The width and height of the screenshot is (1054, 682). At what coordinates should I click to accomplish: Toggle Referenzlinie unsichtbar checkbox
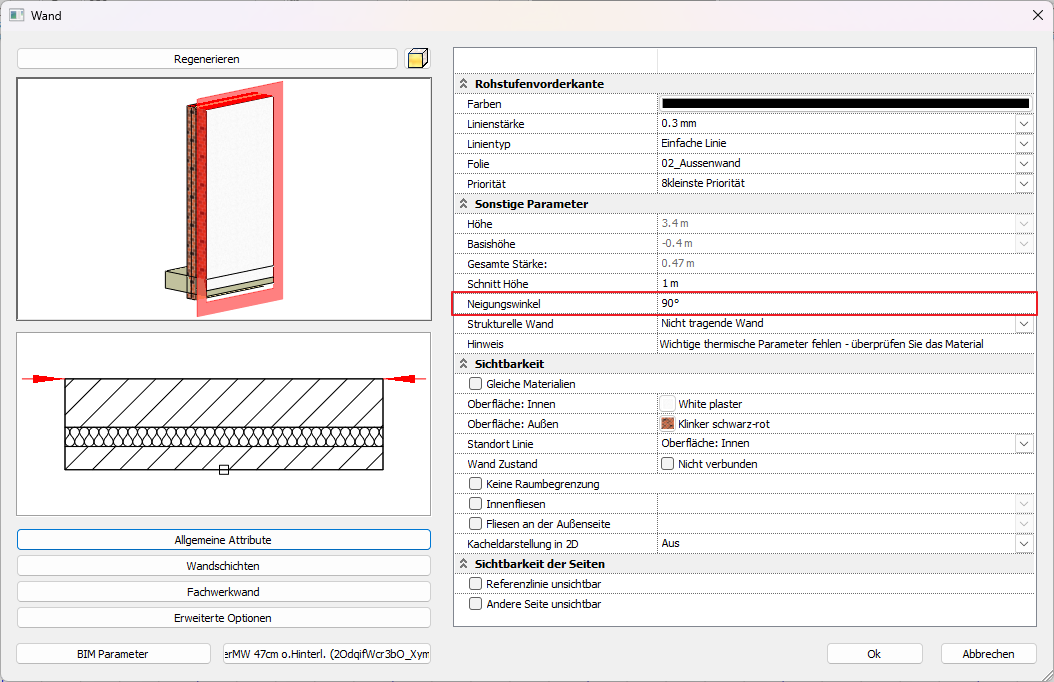(x=475, y=584)
